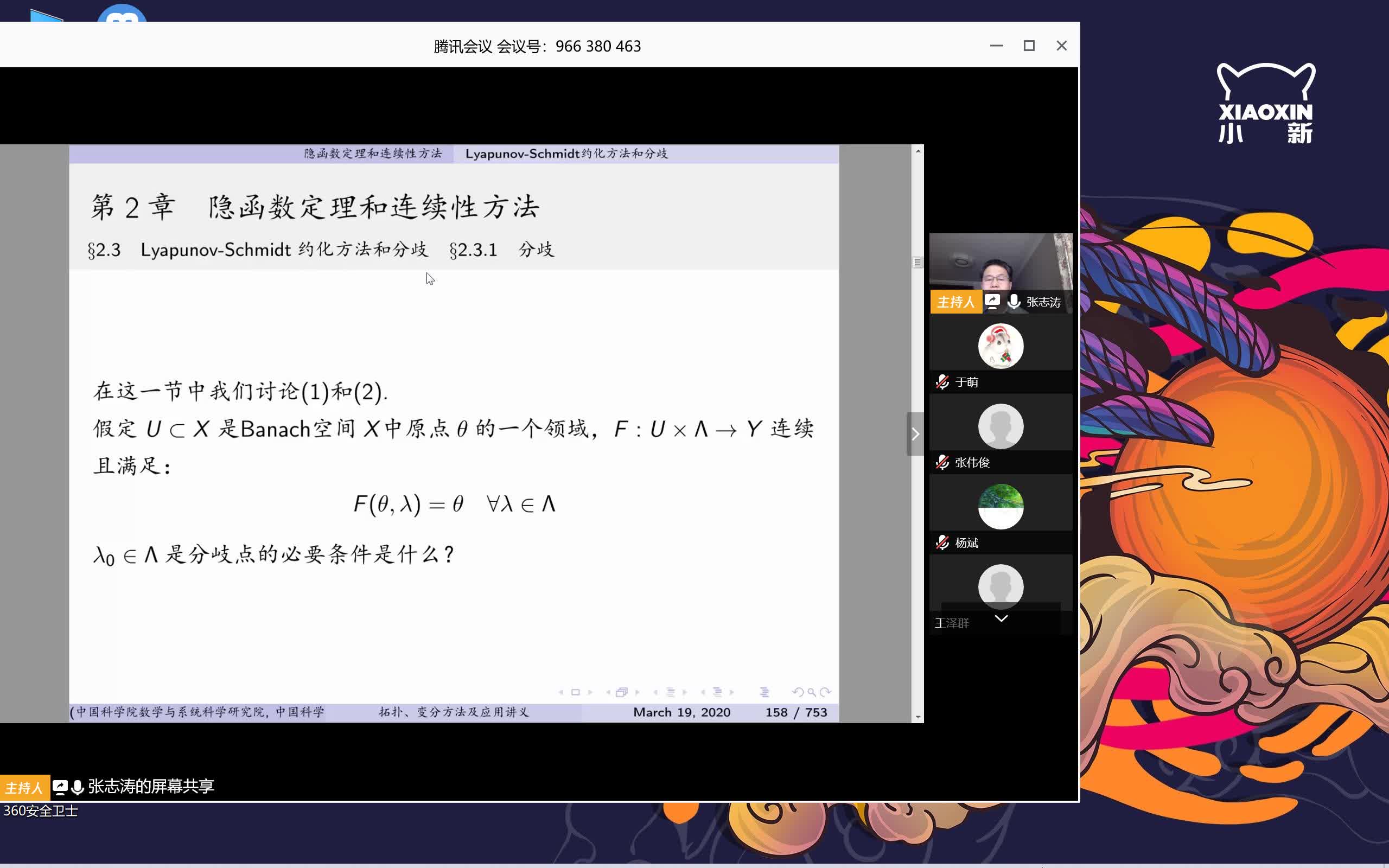The image size is (1389, 868).
Task: Click the Beamer slide rectangle navigation icon
Action: coord(575,692)
